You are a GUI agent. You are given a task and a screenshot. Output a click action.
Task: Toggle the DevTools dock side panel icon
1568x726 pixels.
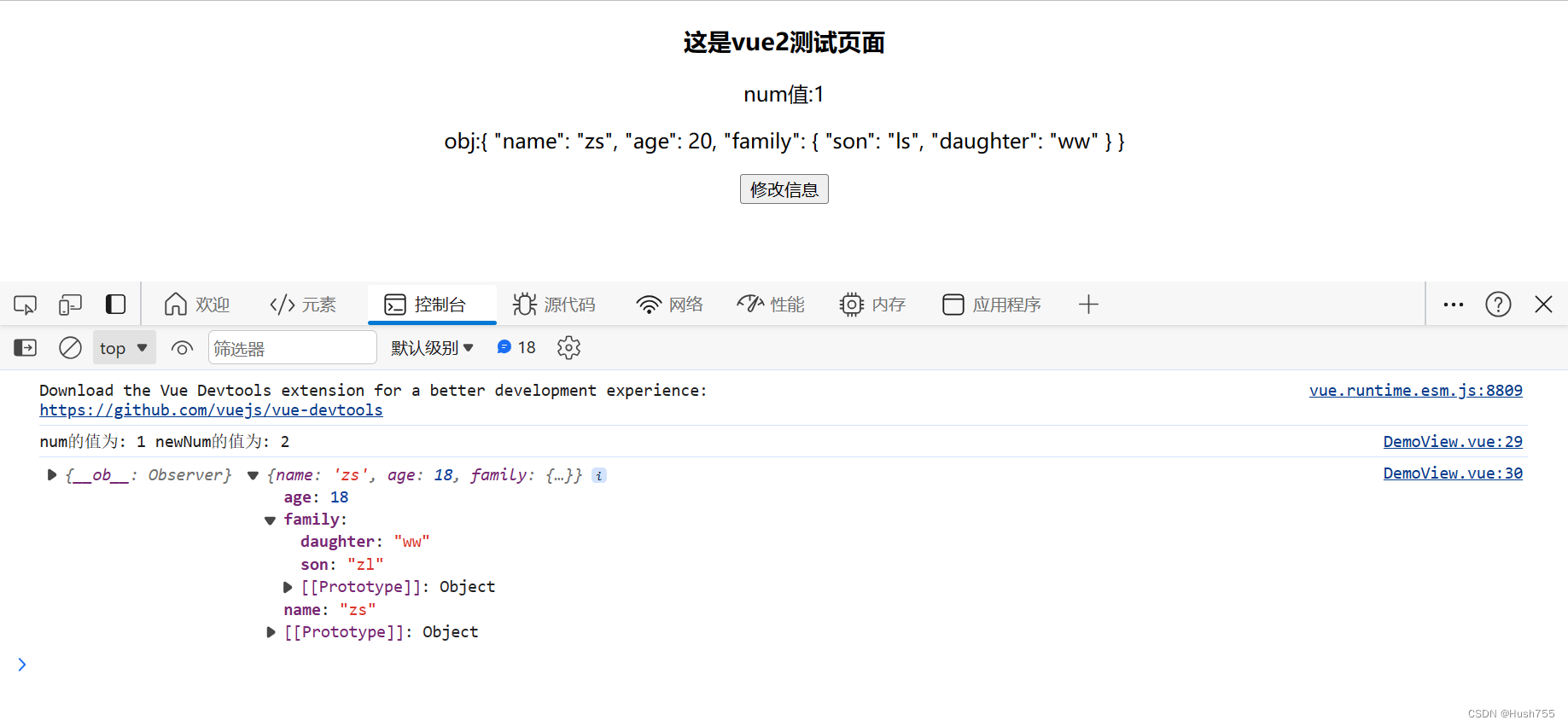115,305
